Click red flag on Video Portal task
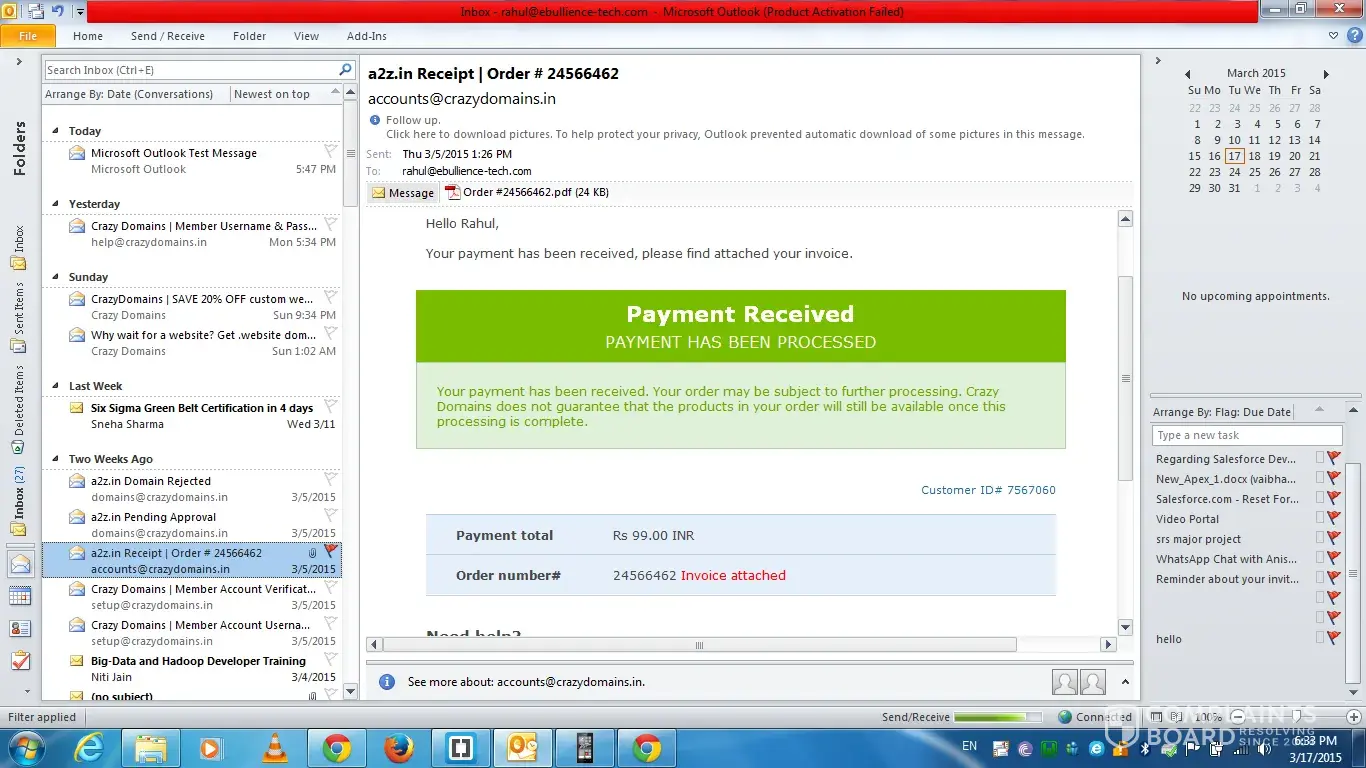 pos(1333,518)
